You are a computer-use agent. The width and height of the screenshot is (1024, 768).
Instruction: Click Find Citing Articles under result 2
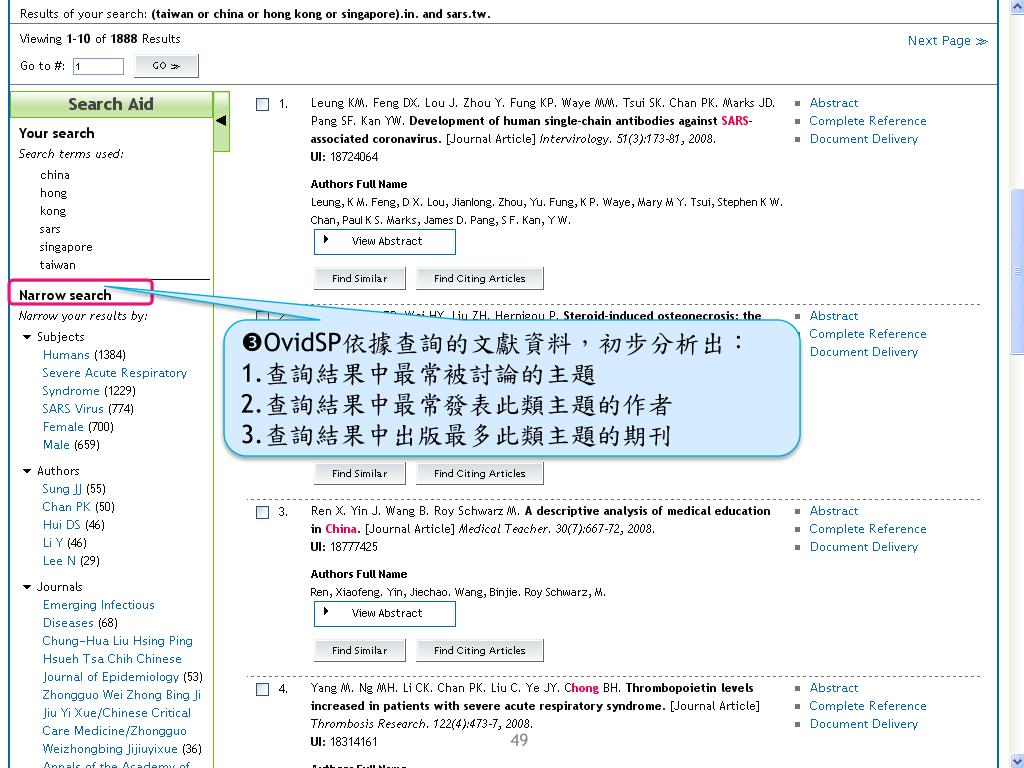point(479,473)
